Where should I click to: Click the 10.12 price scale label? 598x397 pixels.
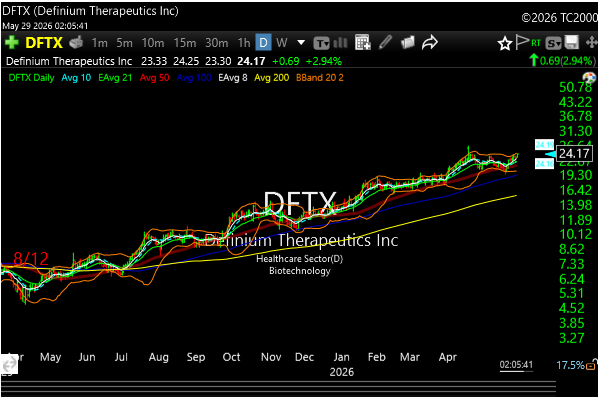[x=575, y=234]
